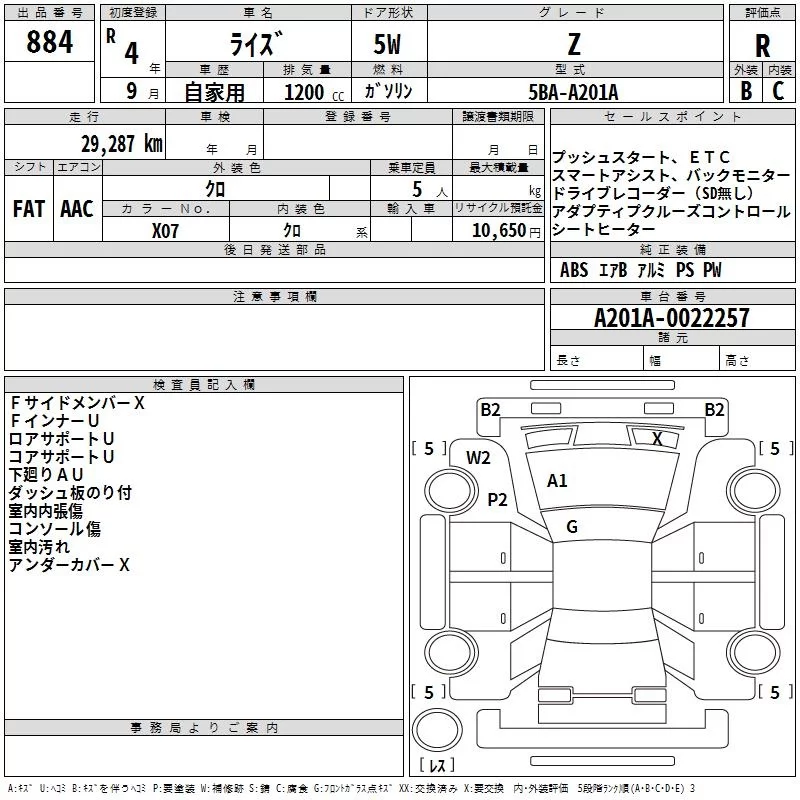Screen dimensions: 800x800
Task: Select the P2 paint mark on the diagram
Action: click(x=497, y=499)
